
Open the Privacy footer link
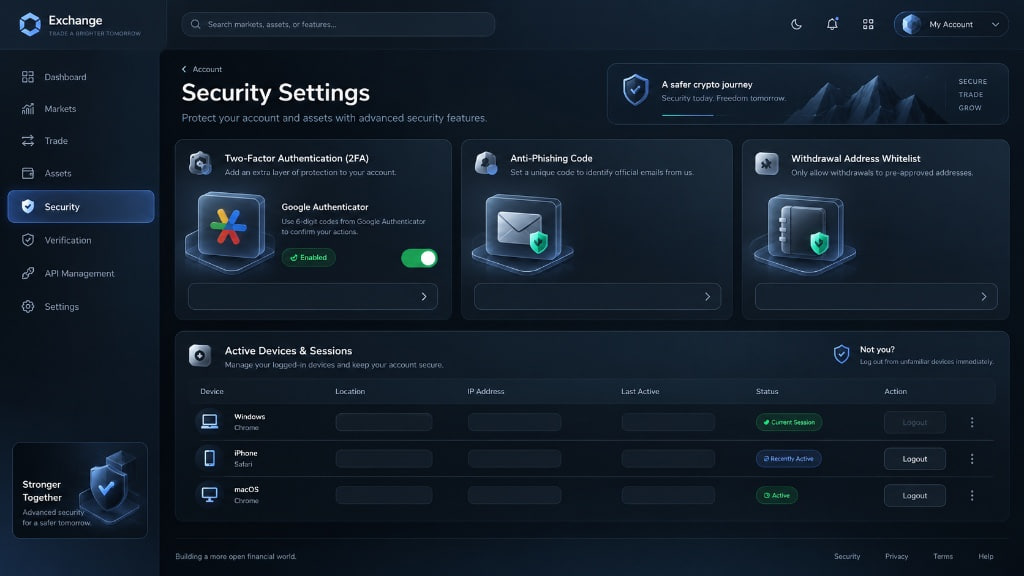click(x=897, y=556)
